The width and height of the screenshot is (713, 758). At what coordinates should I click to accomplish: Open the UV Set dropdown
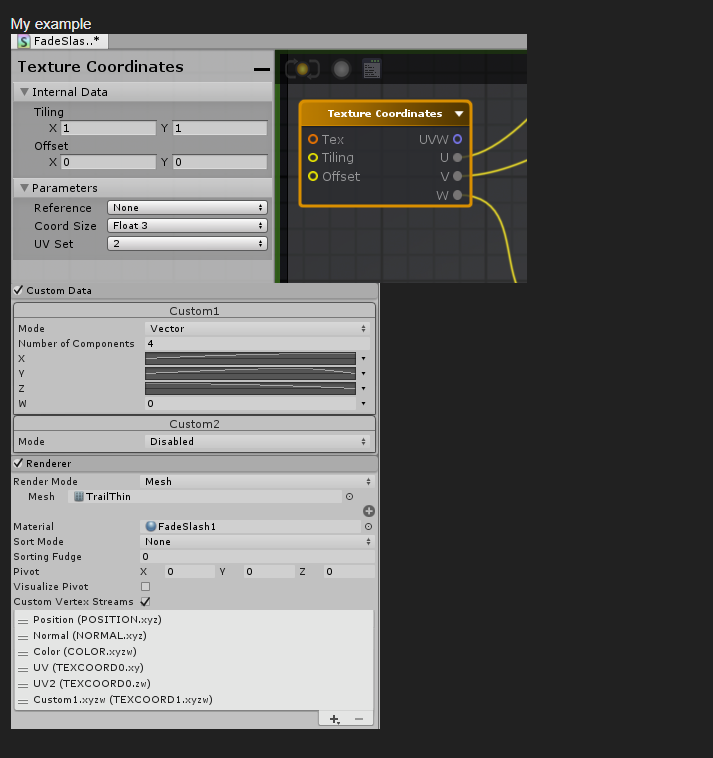[x=187, y=244]
